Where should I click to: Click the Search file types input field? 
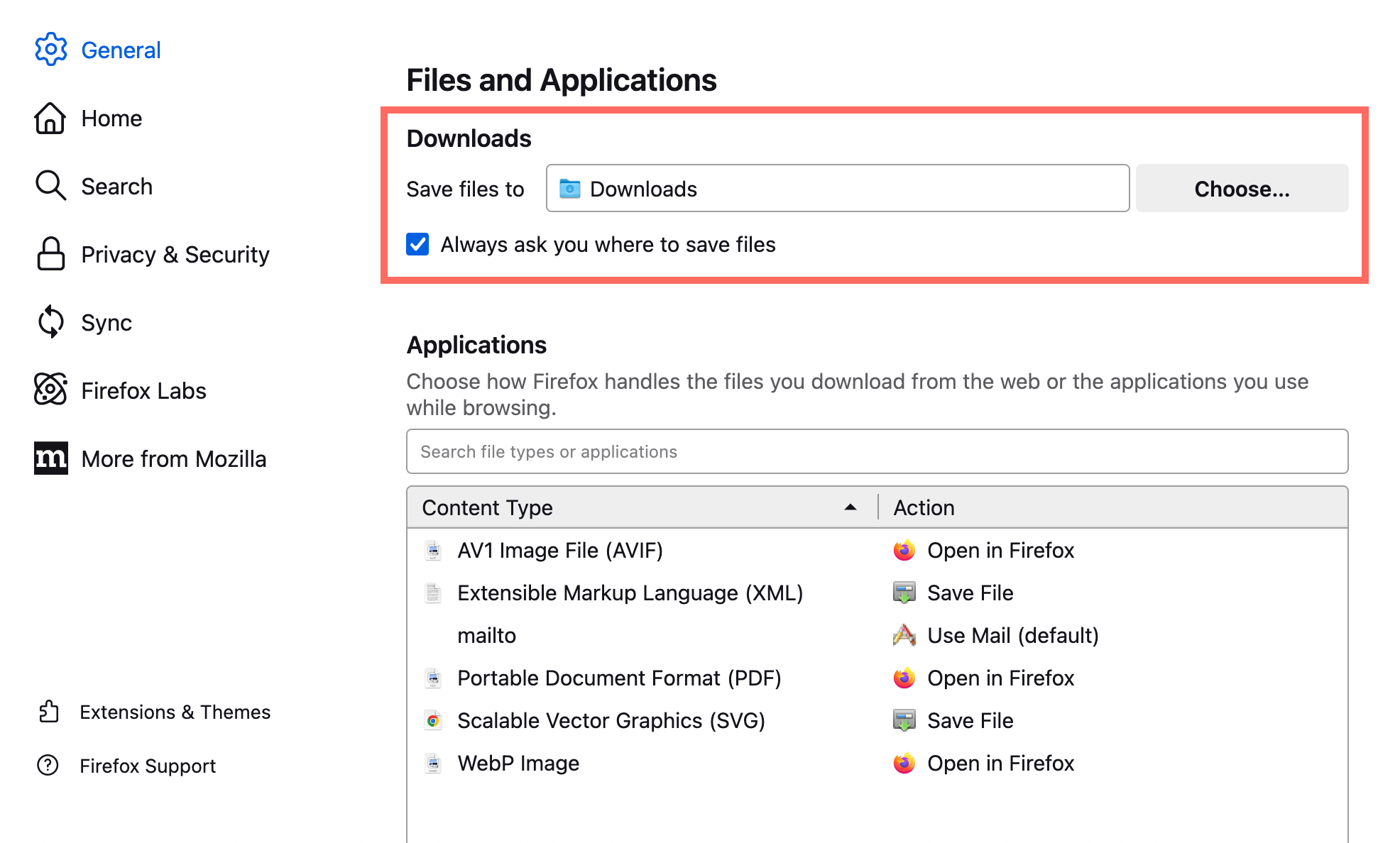[876, 452]
